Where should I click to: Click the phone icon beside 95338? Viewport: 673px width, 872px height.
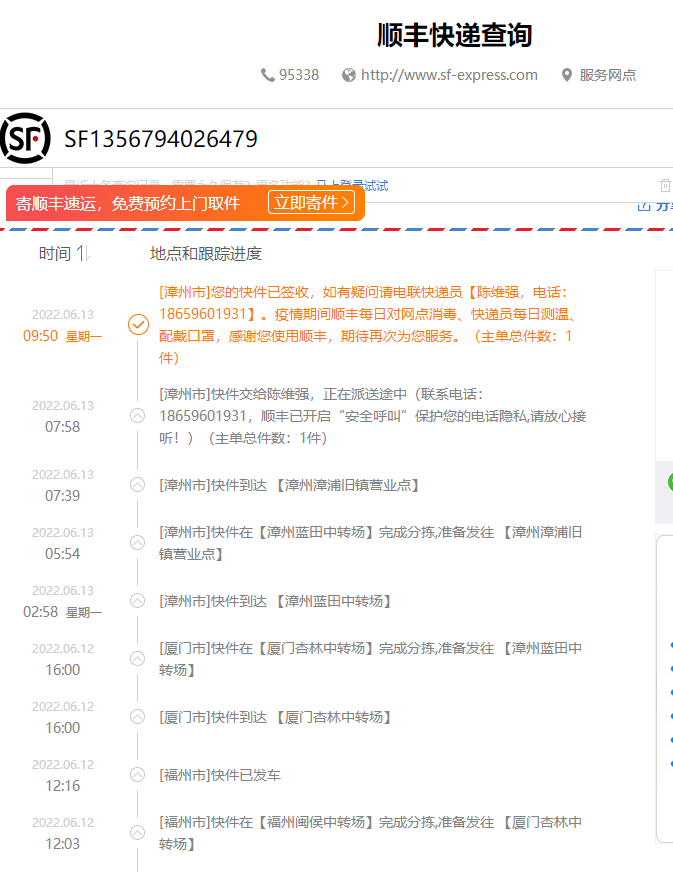pos(268,75)
